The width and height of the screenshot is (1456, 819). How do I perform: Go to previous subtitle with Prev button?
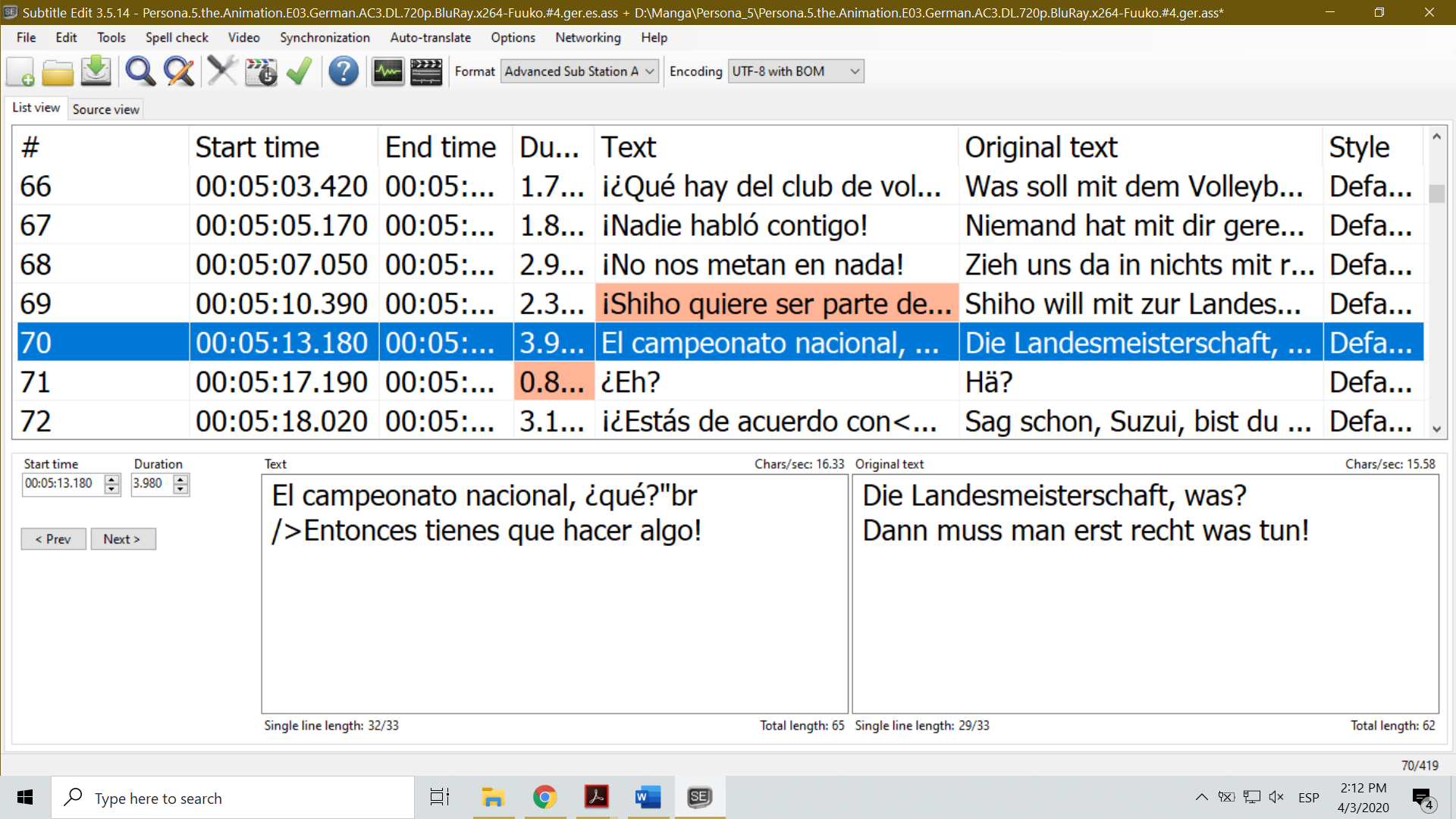coord(53,538)
